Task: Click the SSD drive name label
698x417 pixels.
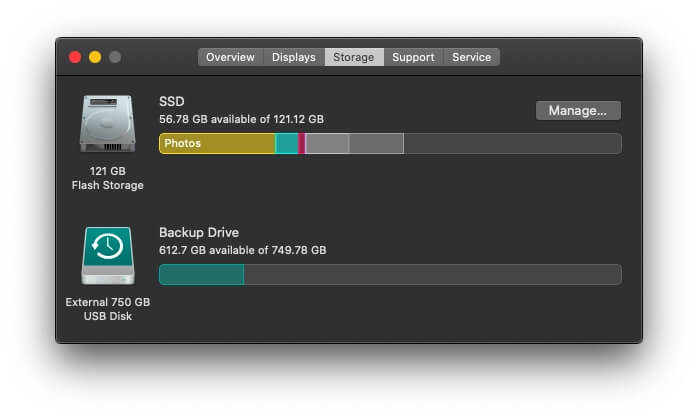Action: (172, 101)
